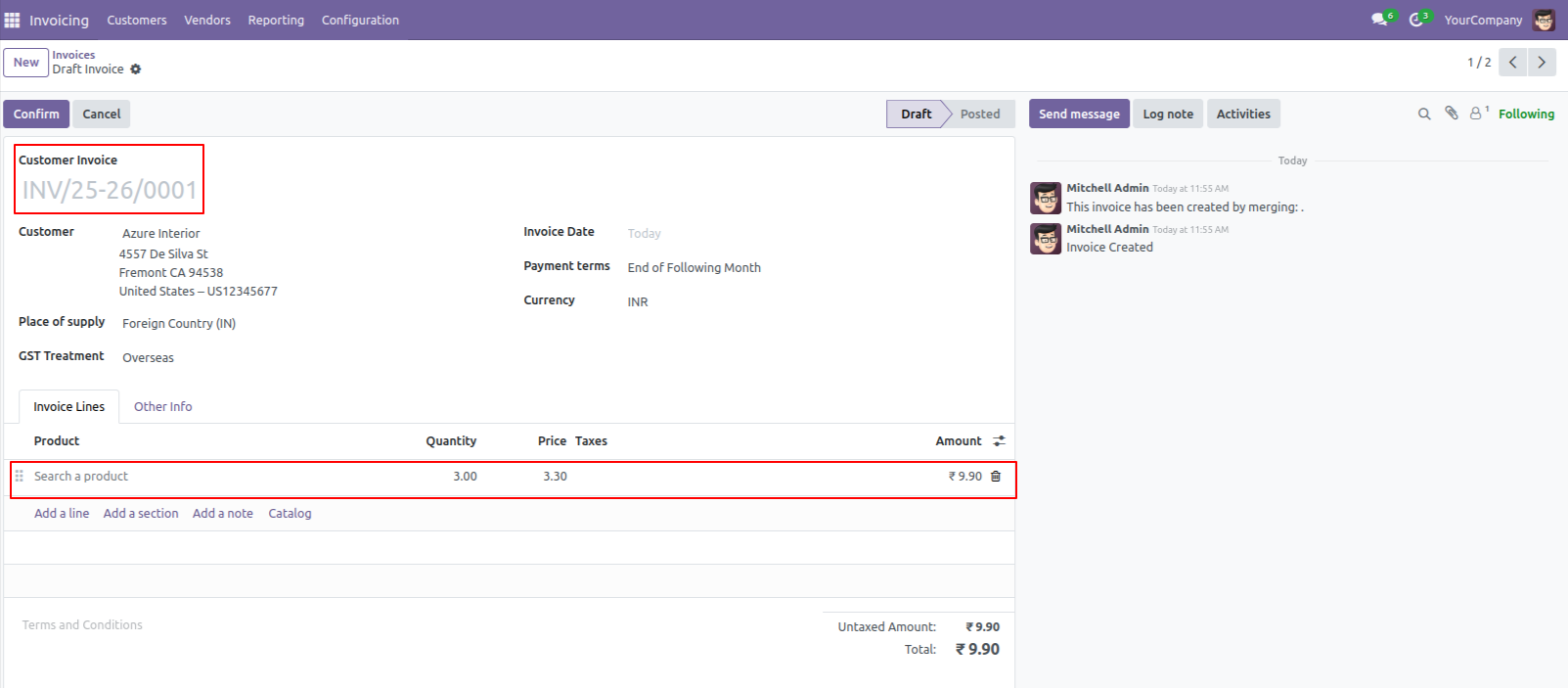Toggle the Following status

[x=1526, y=114]
